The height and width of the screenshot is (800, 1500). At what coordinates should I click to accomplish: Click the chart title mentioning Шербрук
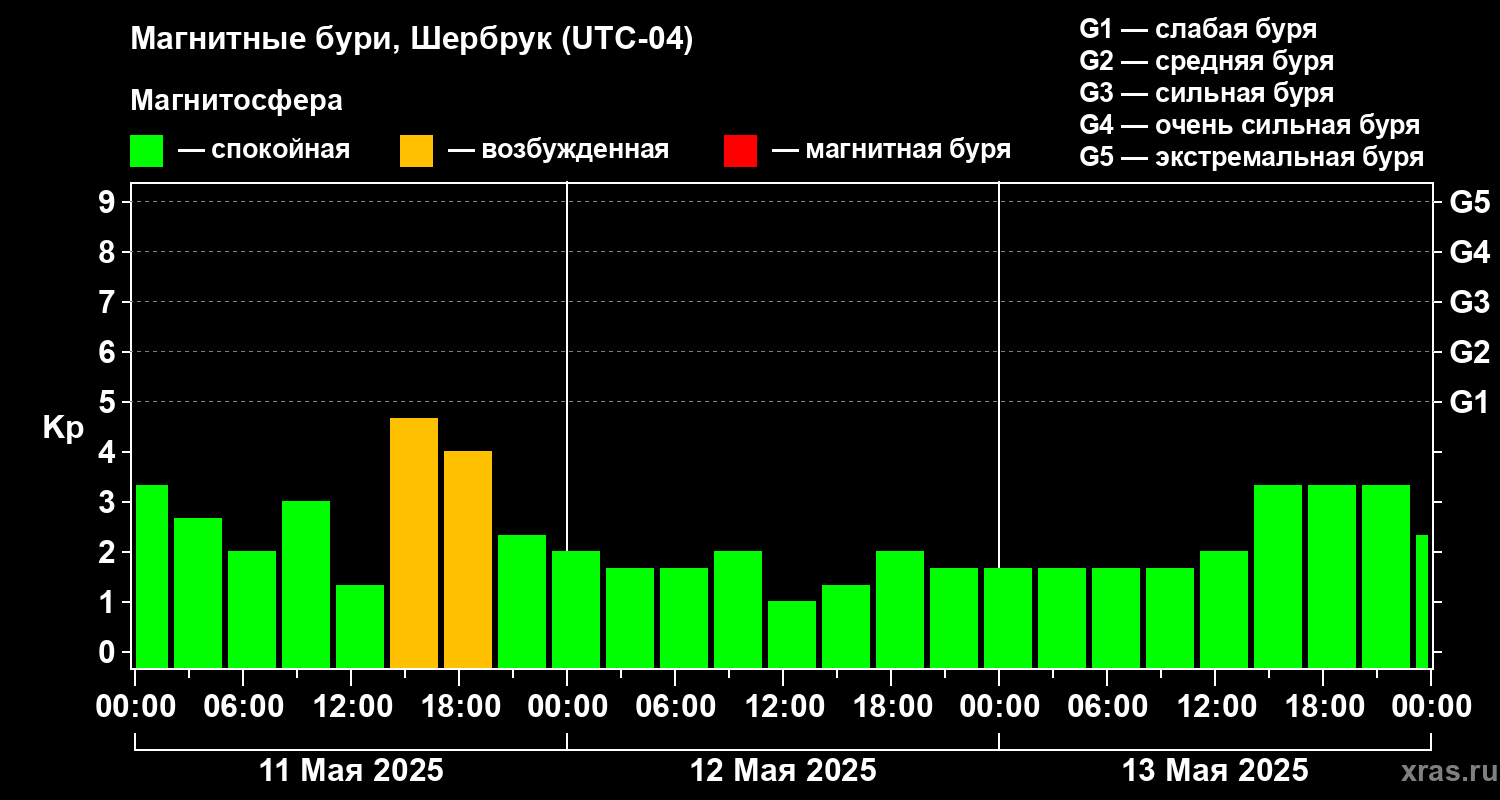[x=411, y=40]
